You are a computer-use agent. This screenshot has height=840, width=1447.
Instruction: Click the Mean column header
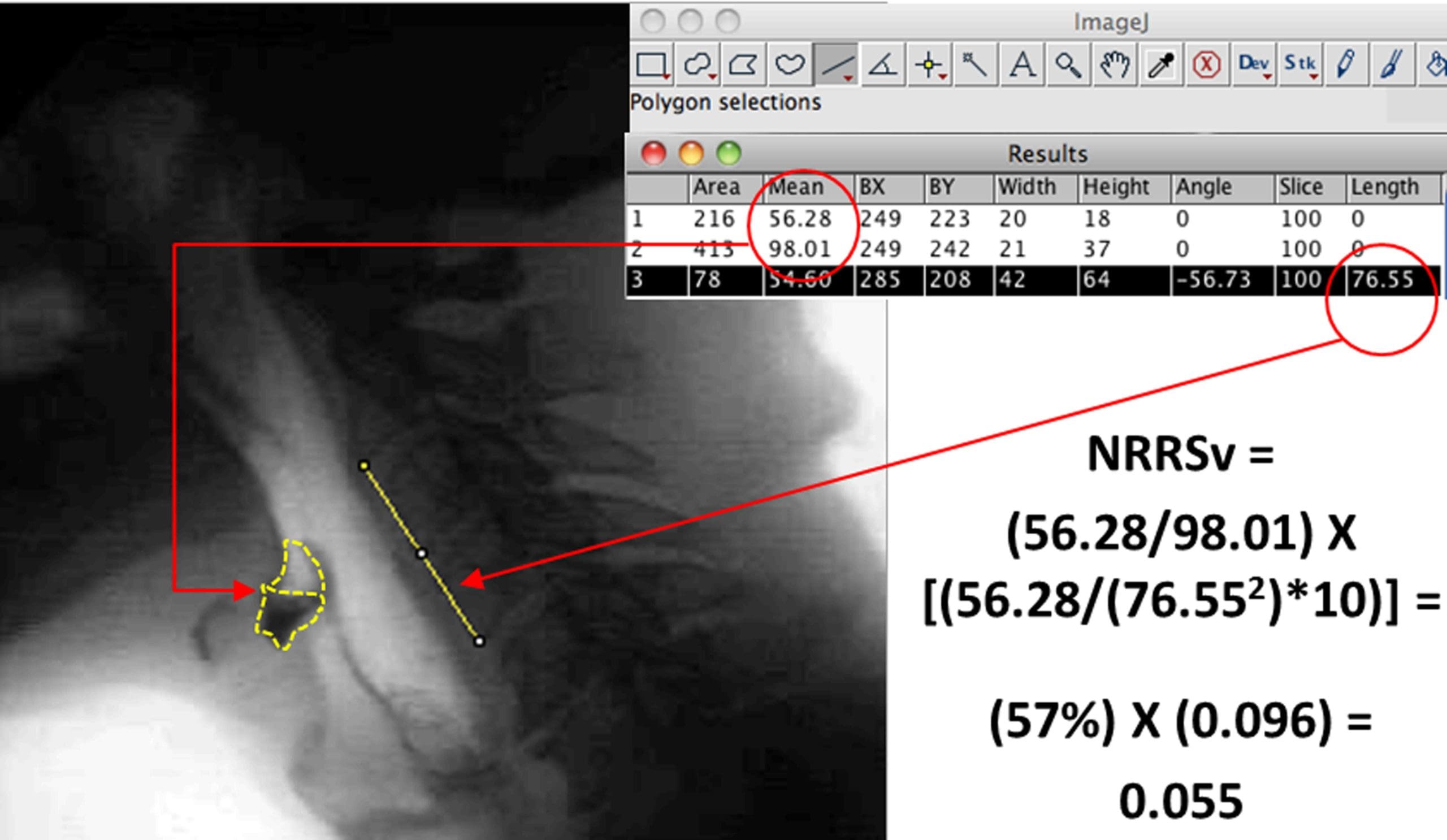pyautogui.click(x=796, y=187)
